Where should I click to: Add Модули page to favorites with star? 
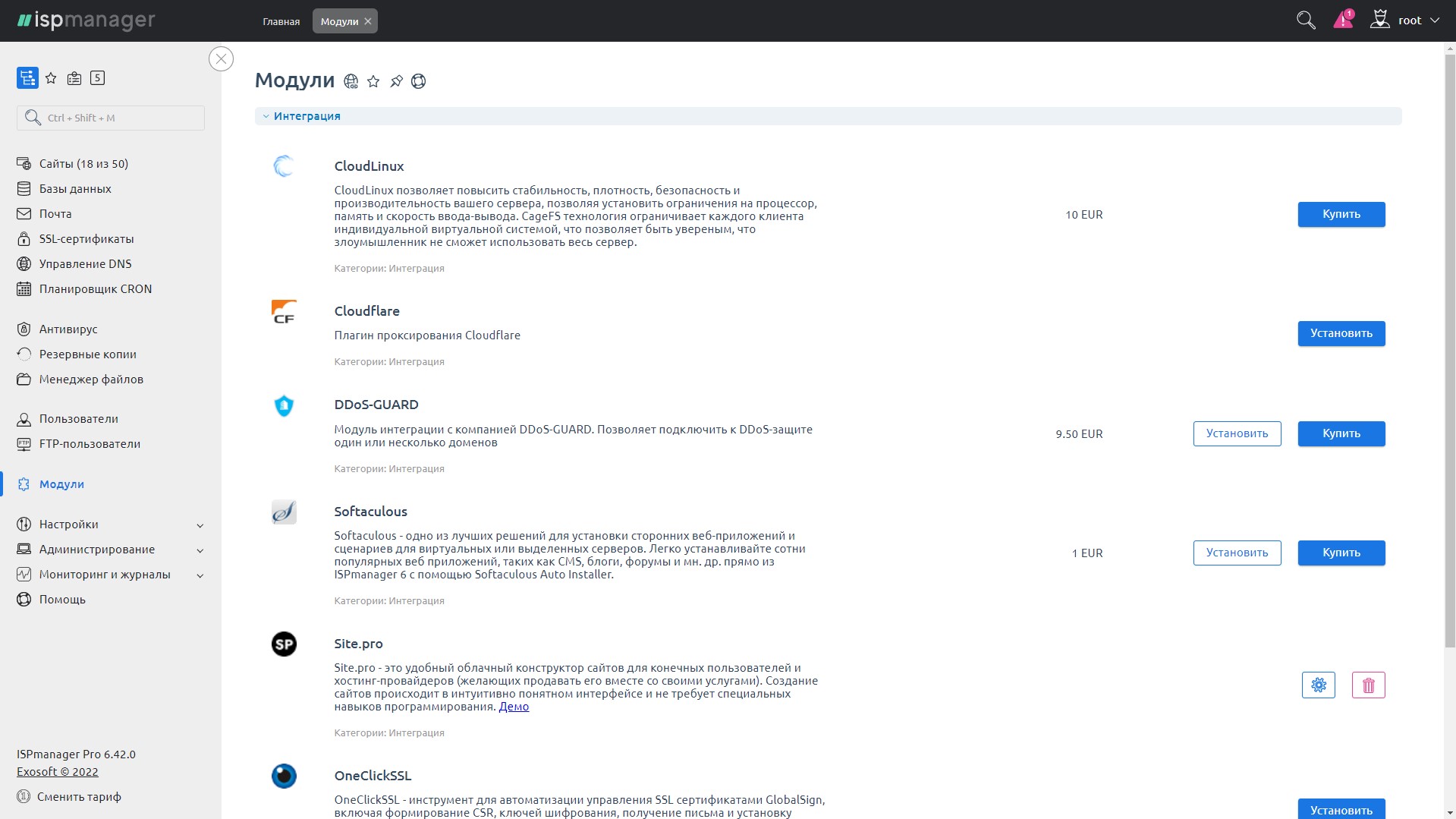(x=373, y=81)
